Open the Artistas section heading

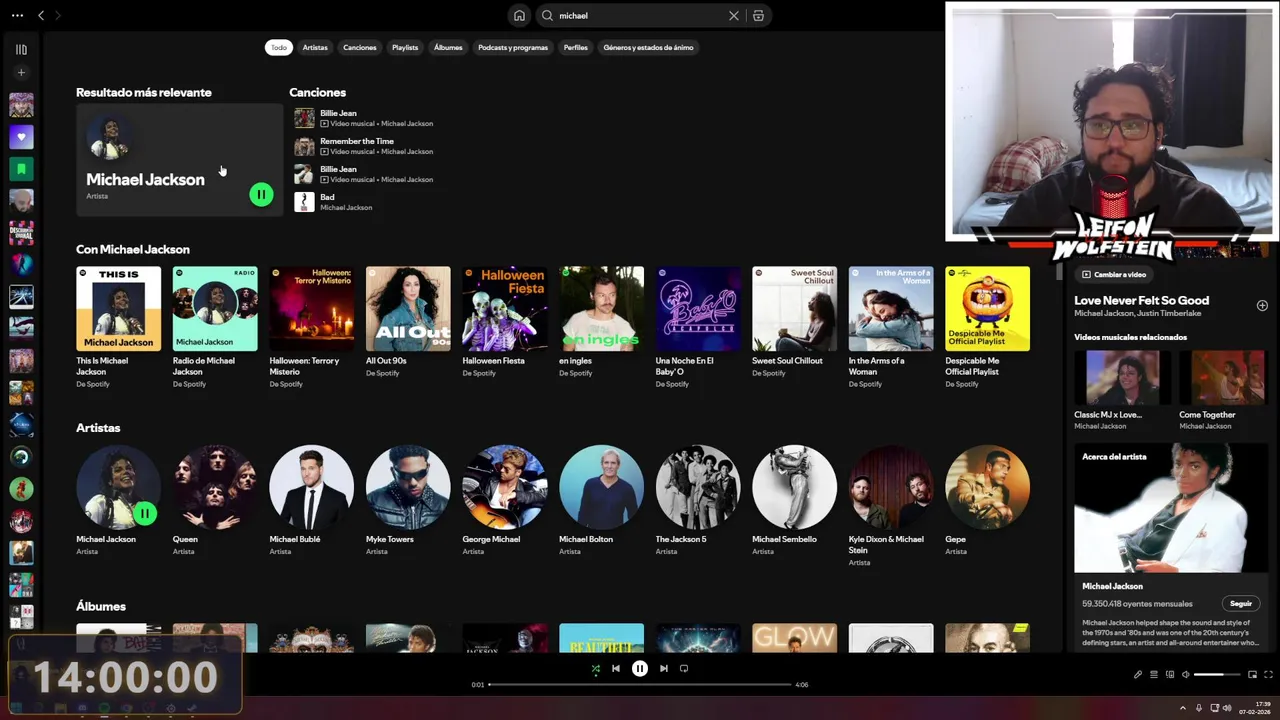coord(98,428)
